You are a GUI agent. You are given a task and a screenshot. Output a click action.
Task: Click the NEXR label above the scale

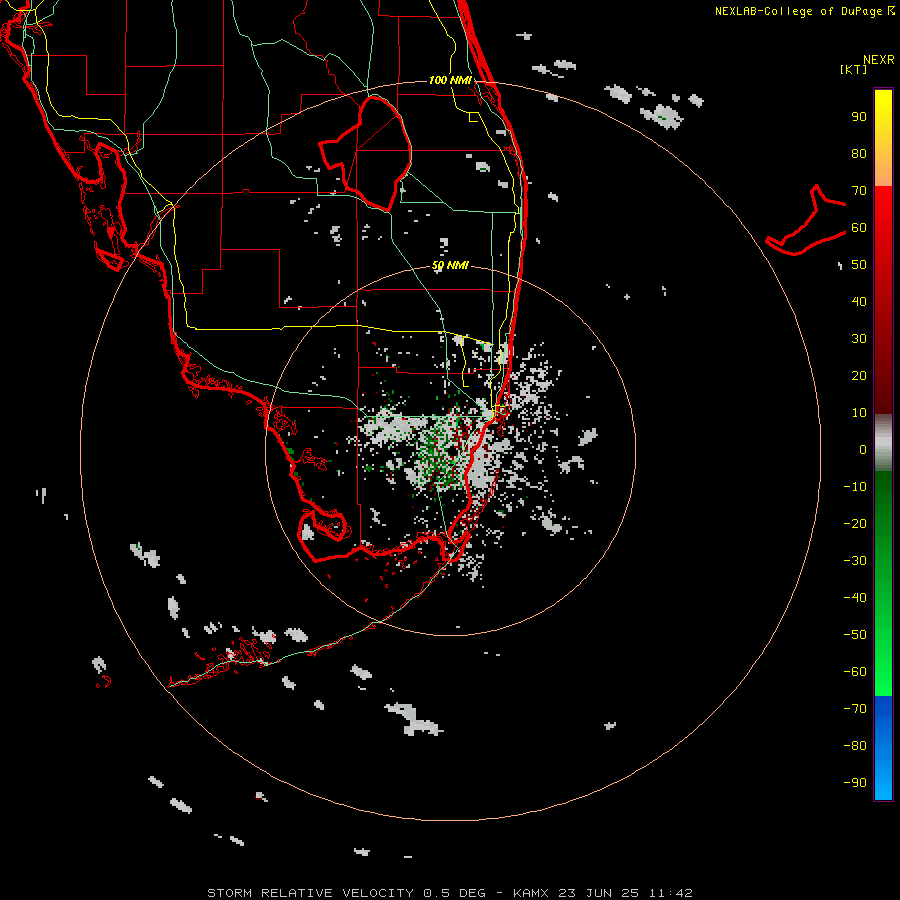click(x=879, y=60)
